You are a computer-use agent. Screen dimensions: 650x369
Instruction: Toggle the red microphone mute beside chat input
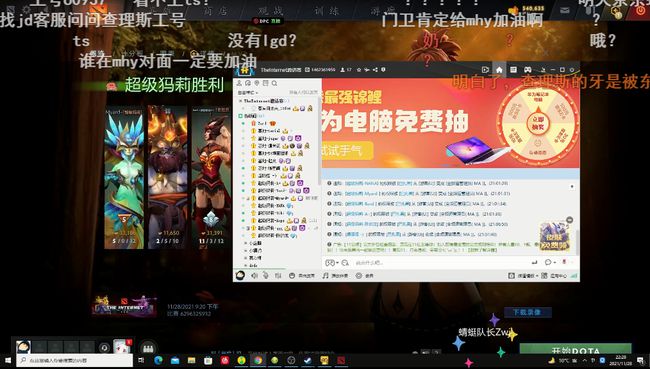point(564,262)
